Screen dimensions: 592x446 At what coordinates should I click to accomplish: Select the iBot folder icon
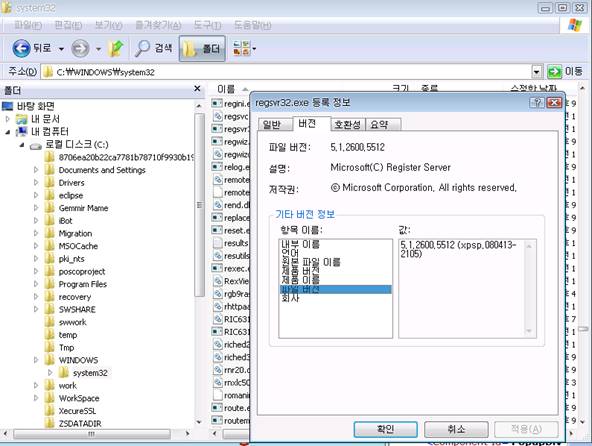point(49,221)
